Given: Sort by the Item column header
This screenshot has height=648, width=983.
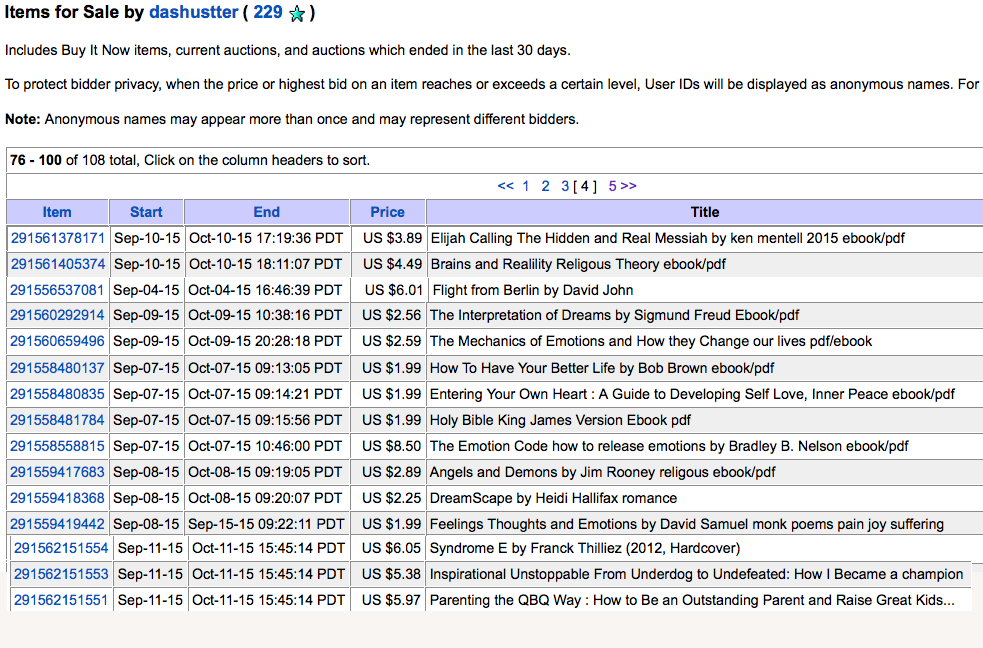Looking at the screenshot, I should [x=57, y=212].
